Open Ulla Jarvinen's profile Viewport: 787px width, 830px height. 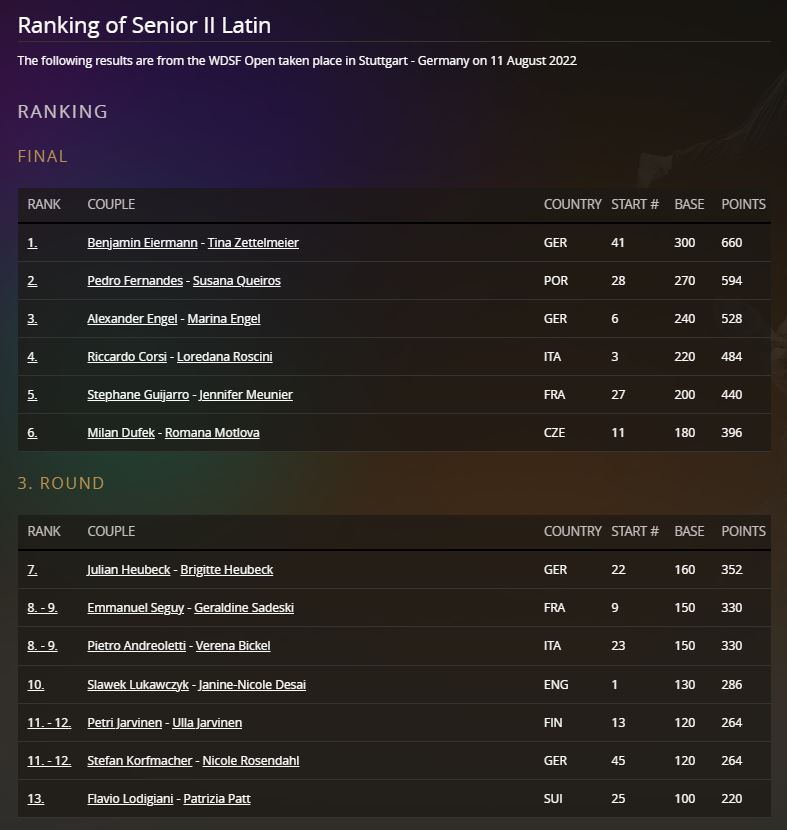tap(207, 723)
